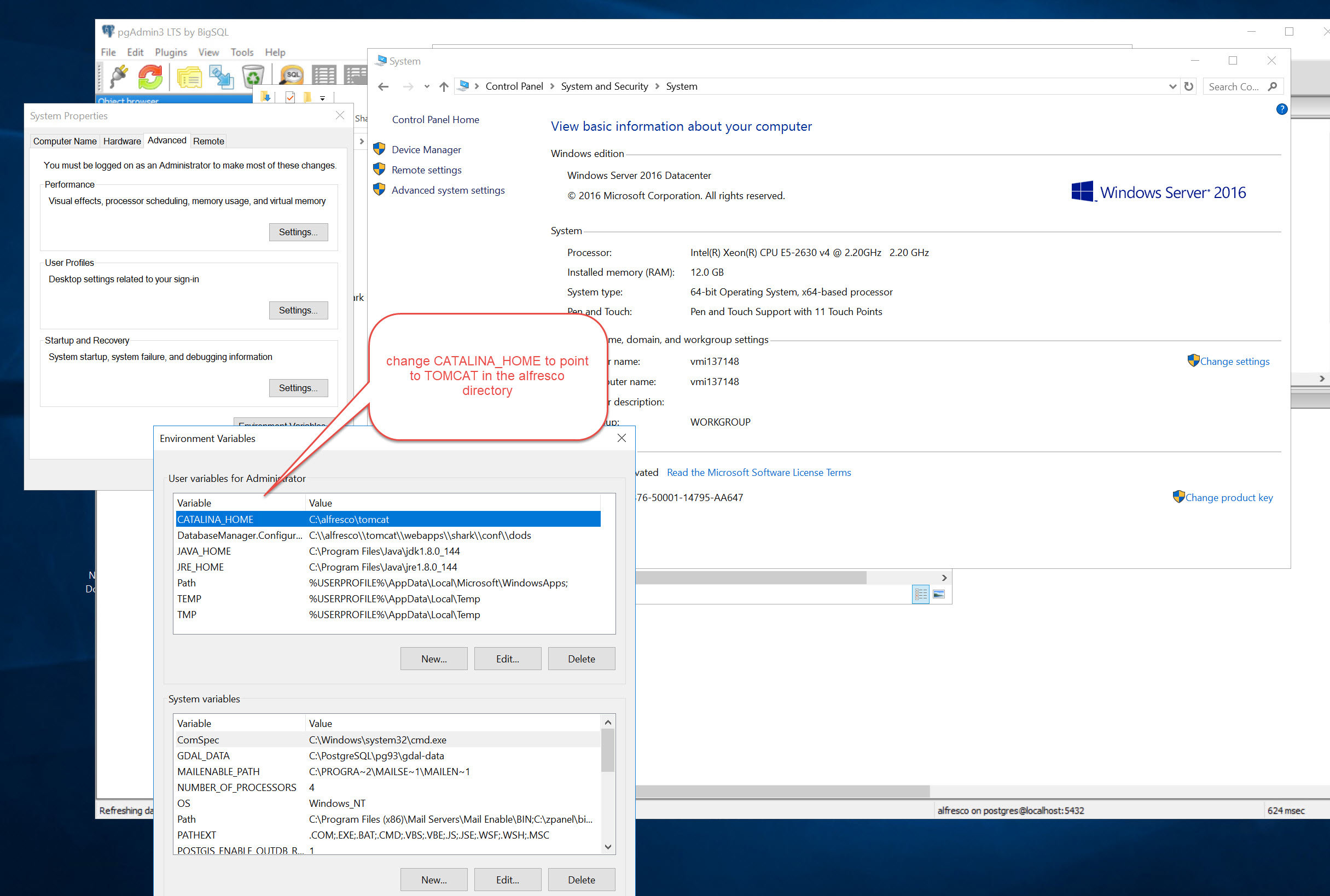Image resolution: width=1330 pixels, height=896 pixels.
Task: Go up one level with up arrow
Action: click(x=444, y=86)
